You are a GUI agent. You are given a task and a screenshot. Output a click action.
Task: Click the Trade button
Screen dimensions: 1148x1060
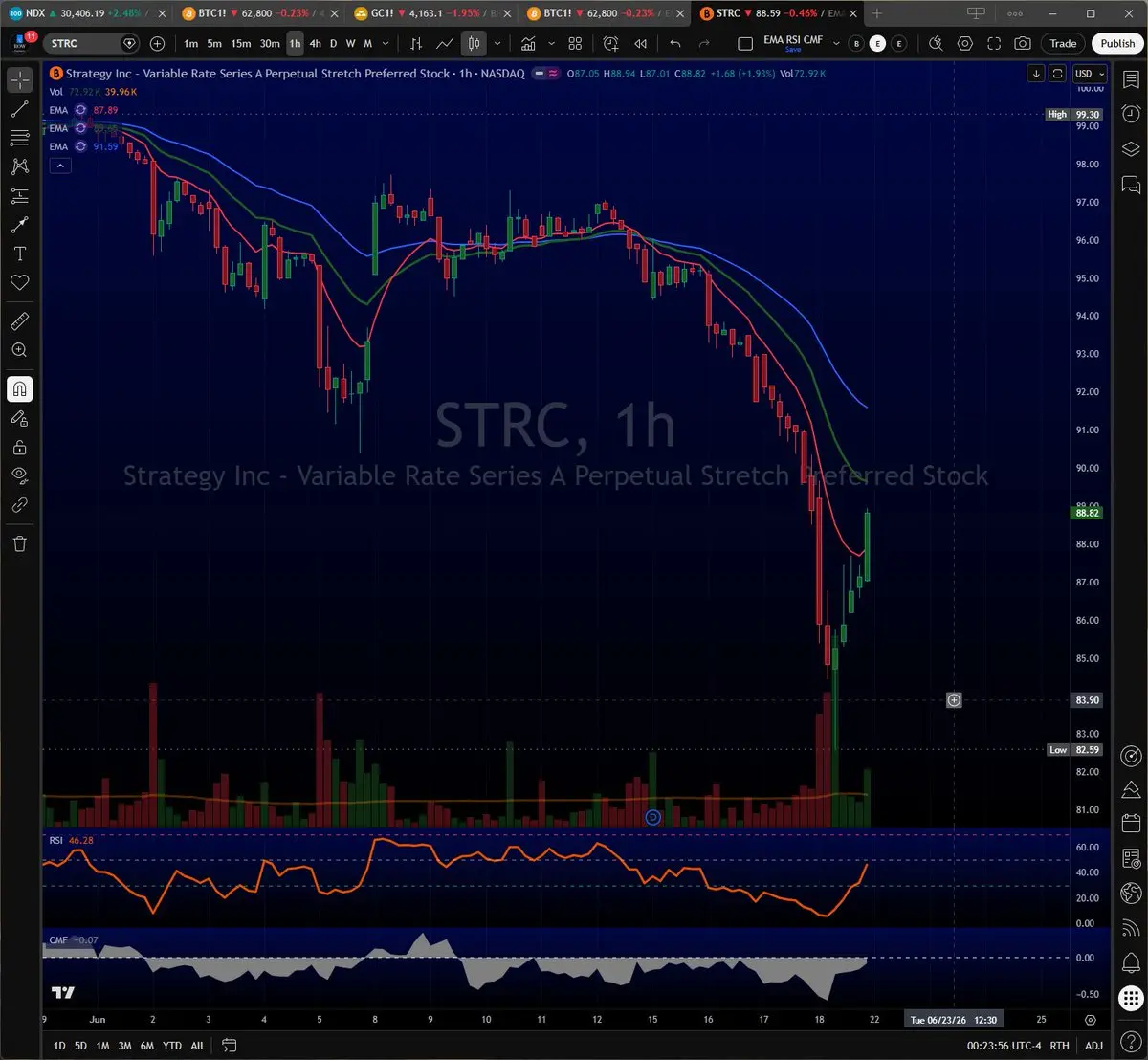point(1063,44)
